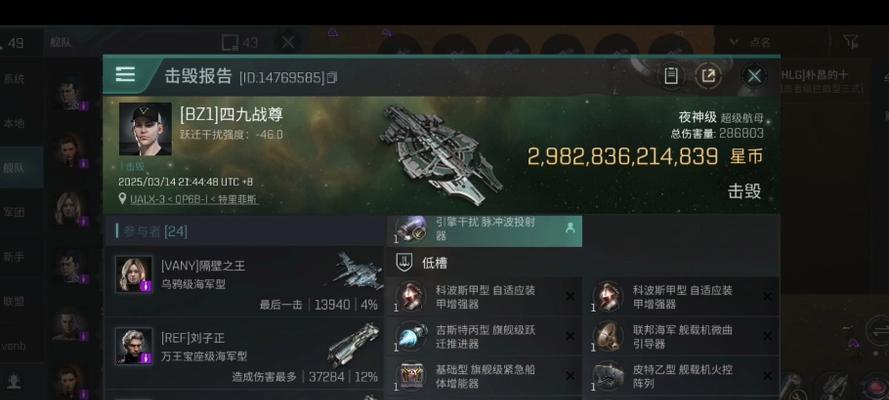Select the 引擎干扰 脉冲波投射器 module
889x400 pixels.
484,229
